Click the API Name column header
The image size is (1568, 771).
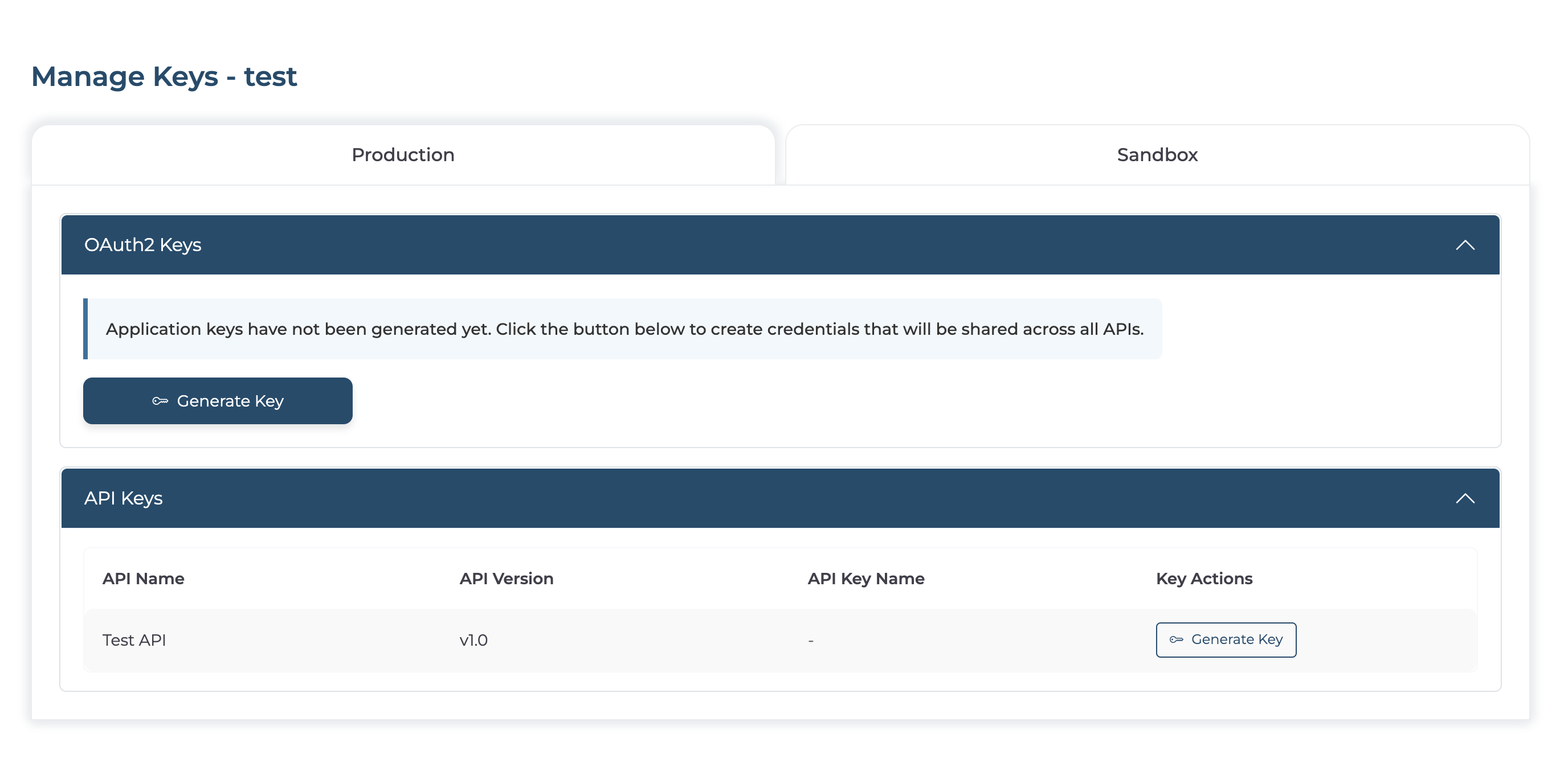pos(143,578)
